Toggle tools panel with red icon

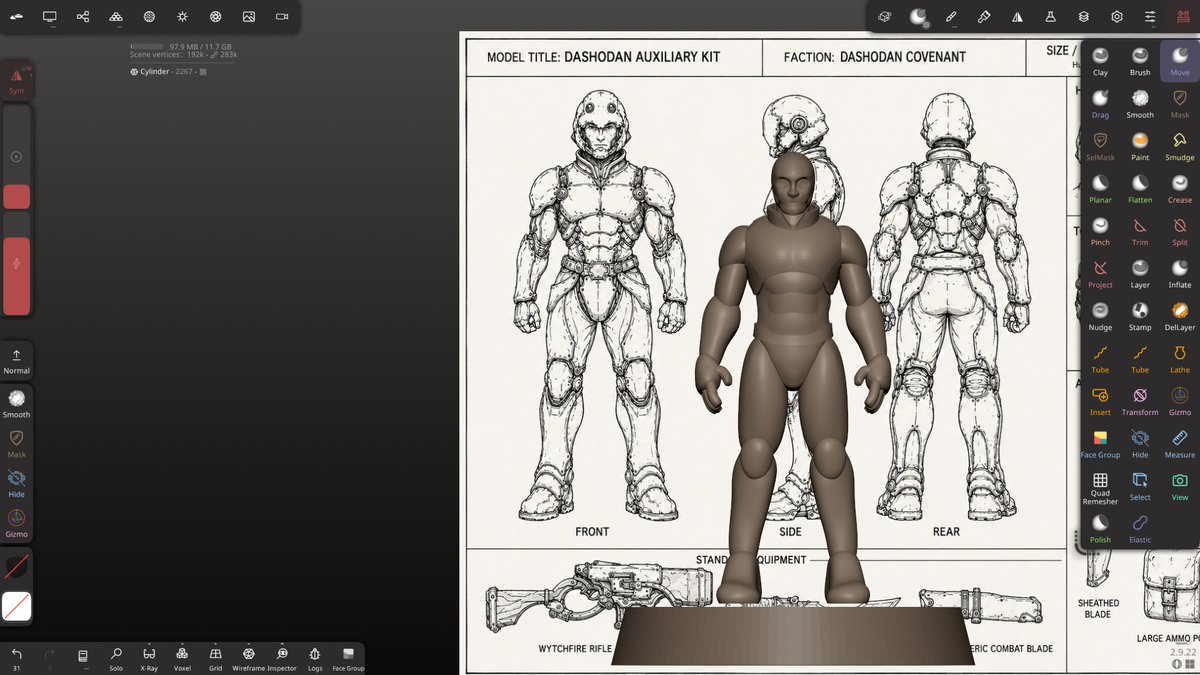(x=1184, y=17)
